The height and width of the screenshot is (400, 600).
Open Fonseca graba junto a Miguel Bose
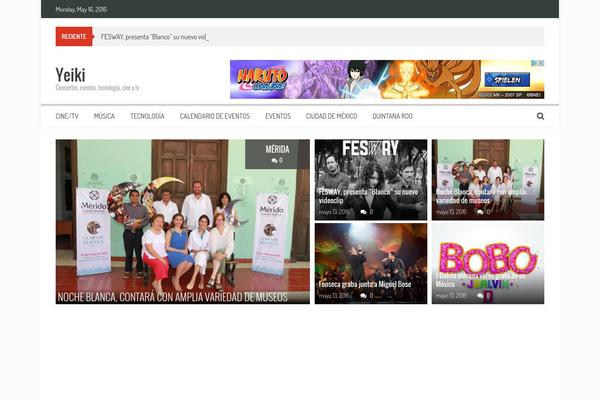click(x=365, y=284)
